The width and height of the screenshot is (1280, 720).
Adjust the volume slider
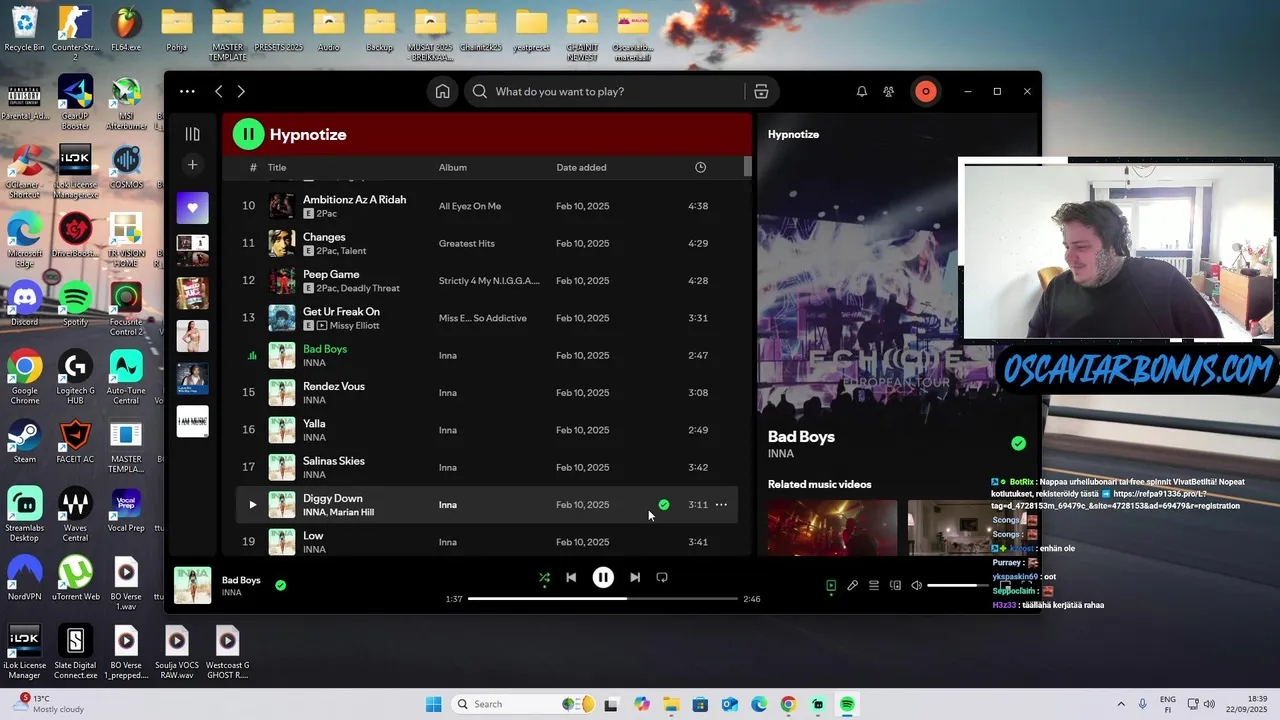957,585
